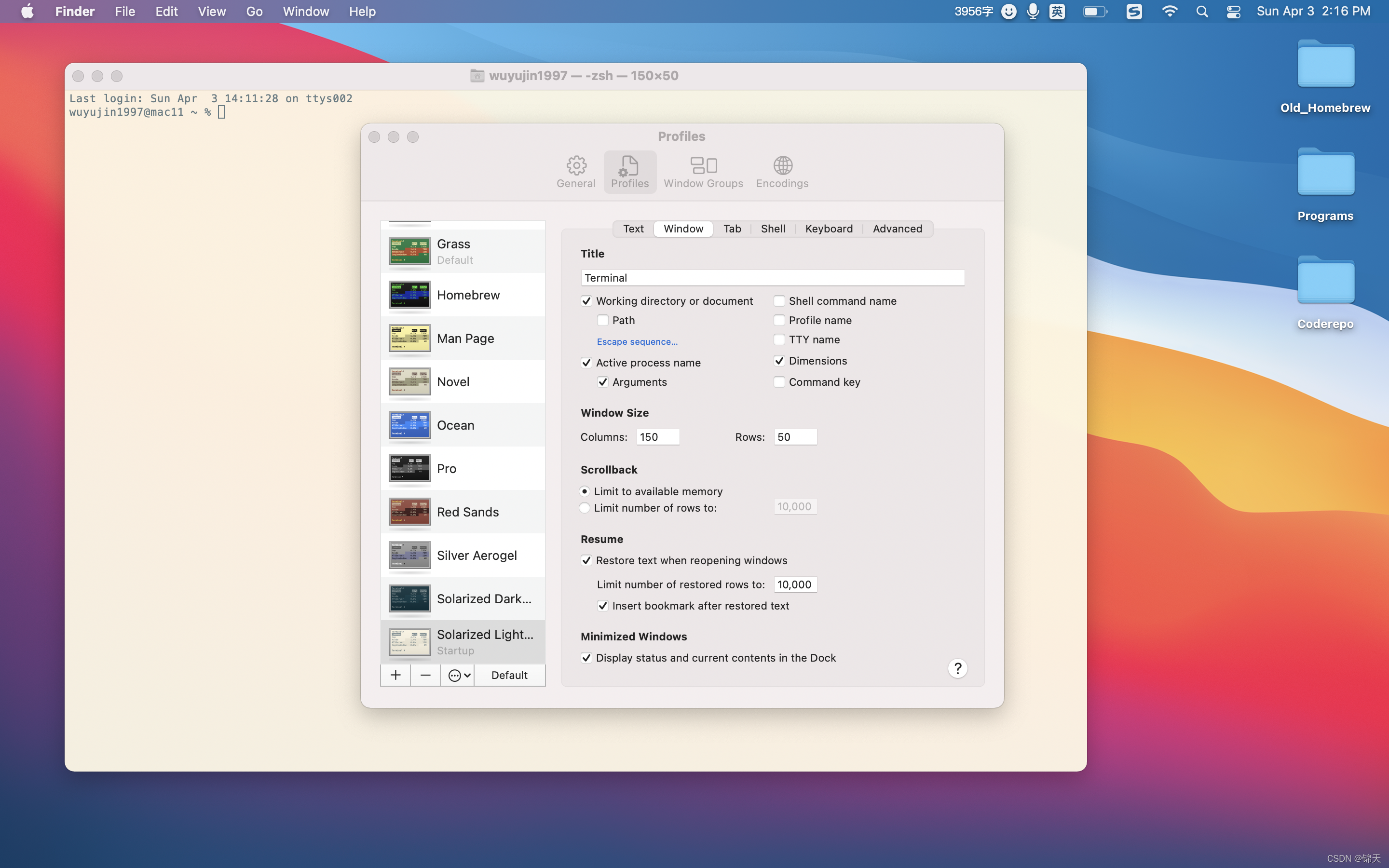
Task: Click the Columns input field
Action: pos(658,437)
